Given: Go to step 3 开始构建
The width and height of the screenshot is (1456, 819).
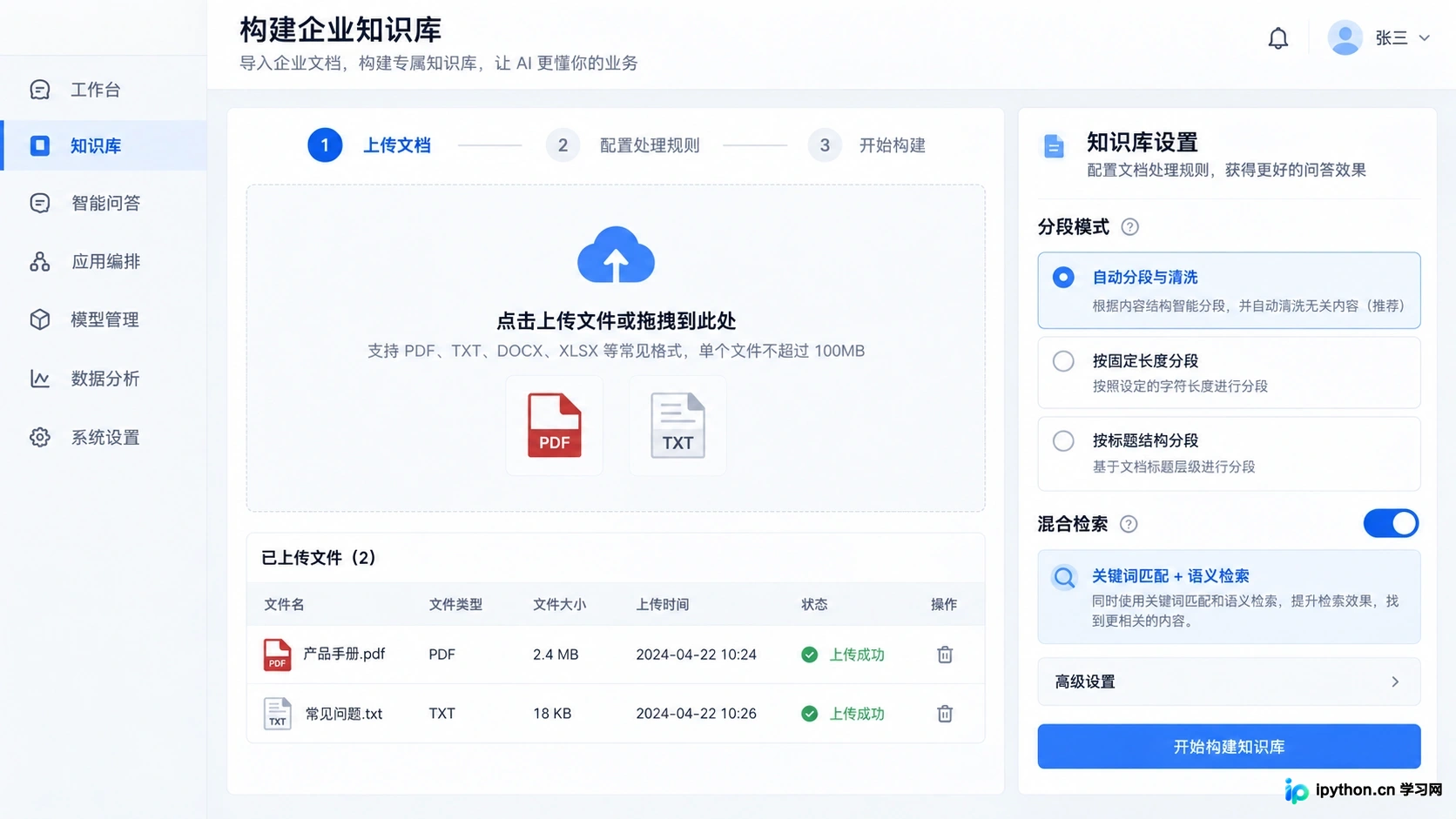Looking at the screenshot, I should [867, 145].
